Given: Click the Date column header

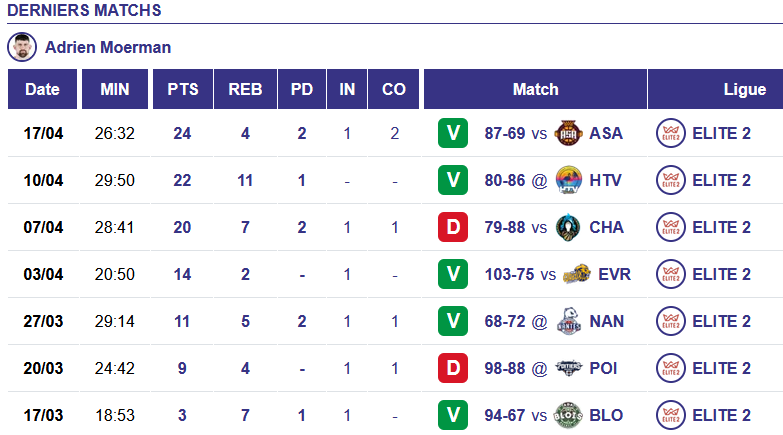Looking at the screenshot, I should click(x=42, y=89).
